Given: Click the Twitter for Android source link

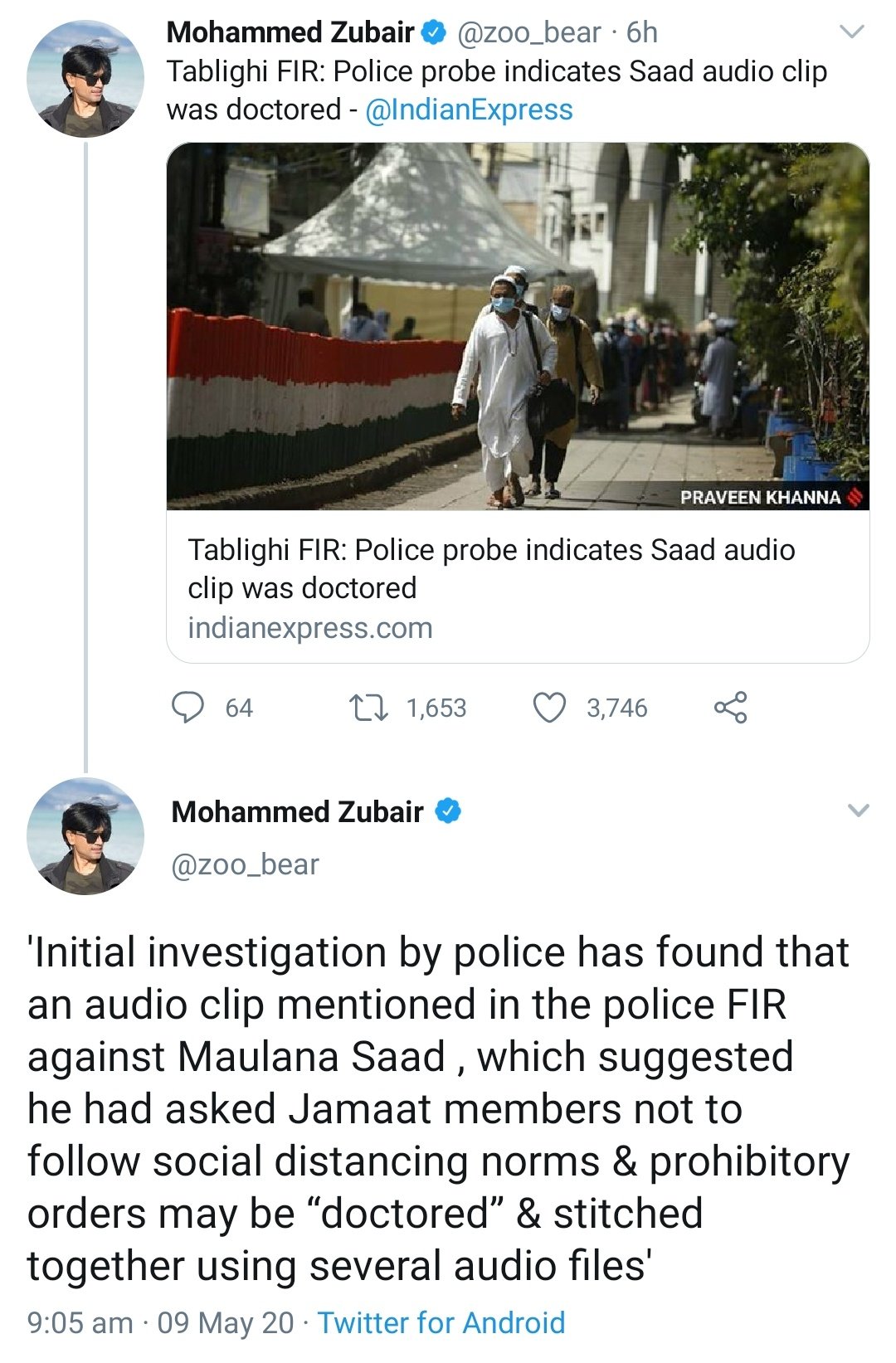Looking at the screenshot, I should [x=441, y=1323].
